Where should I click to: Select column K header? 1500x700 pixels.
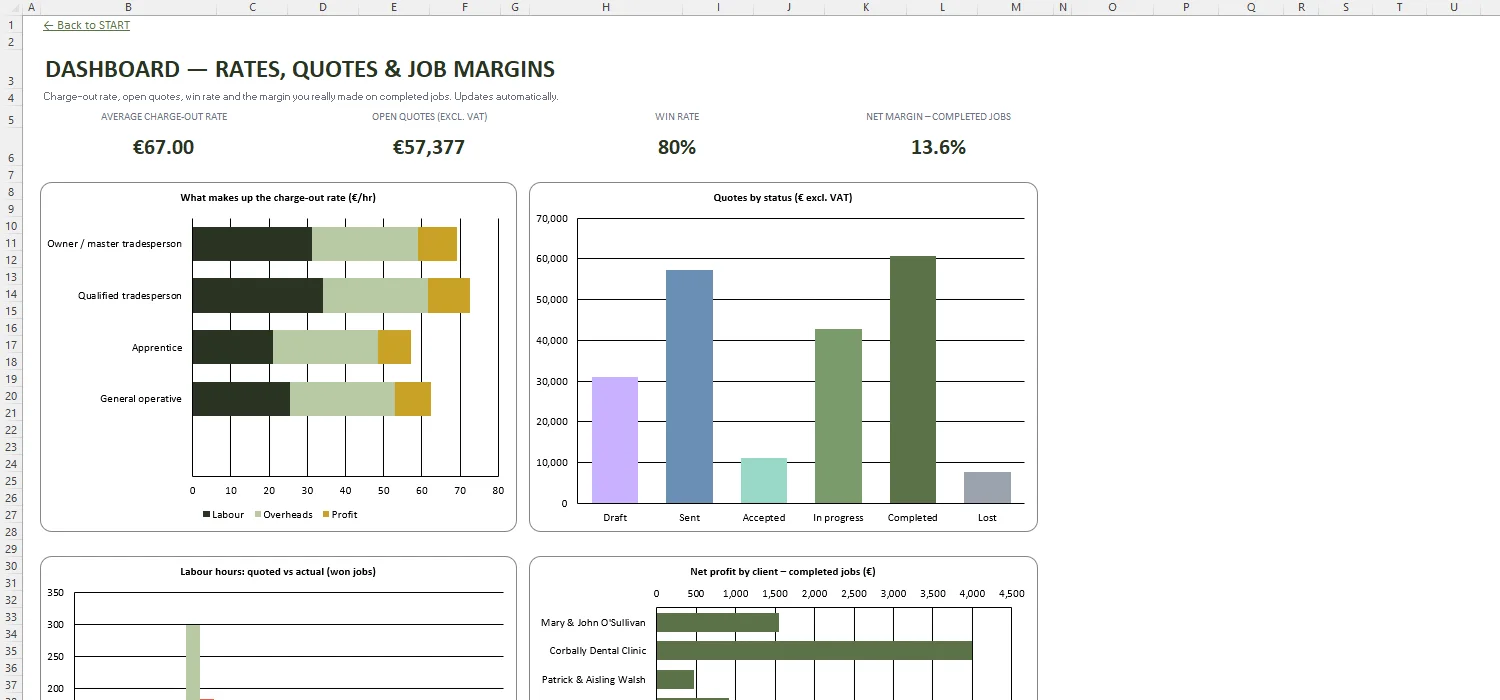pyautogui.click(x=866, y=7)
